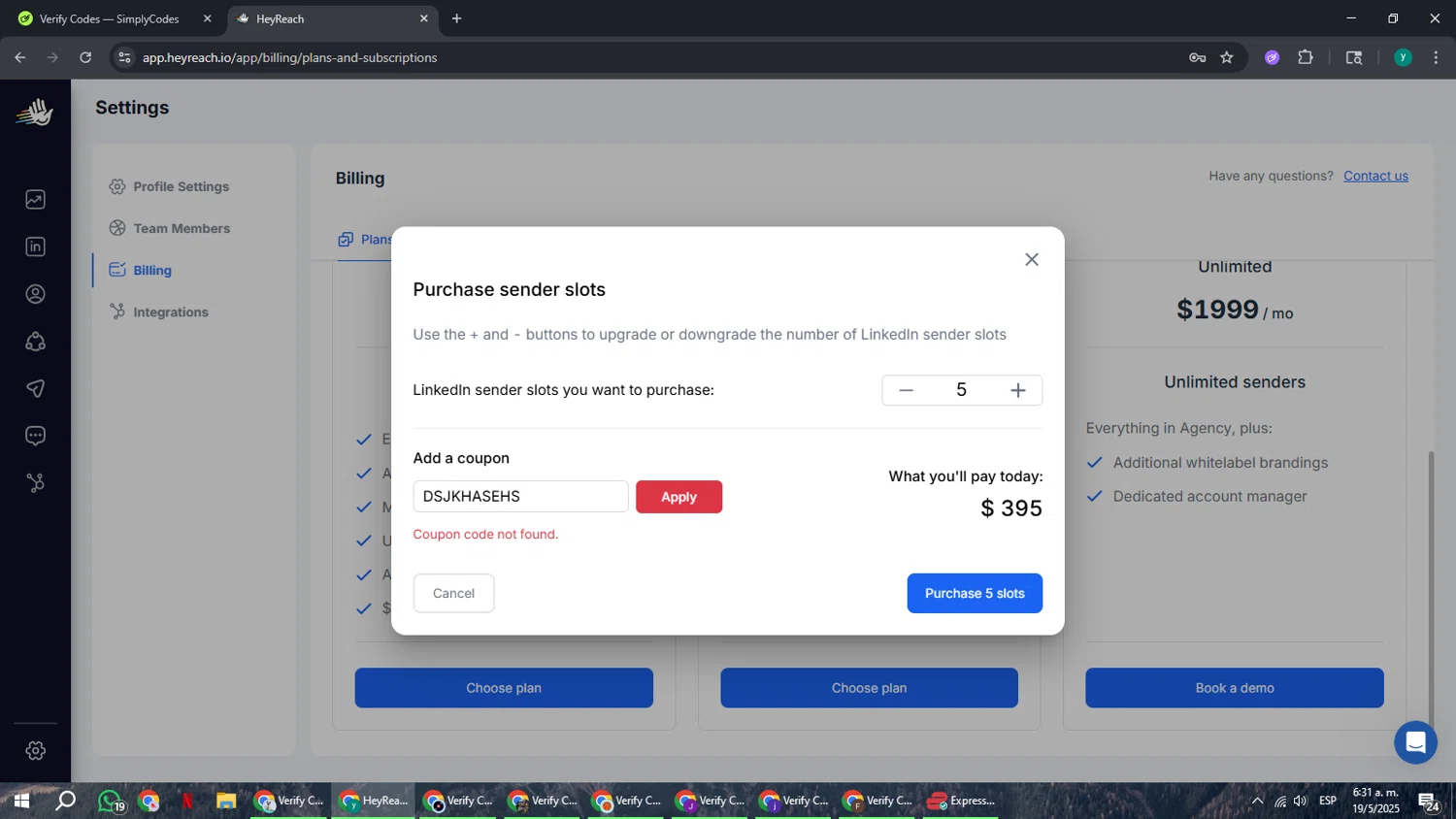Close the SimplyCodes browser tab
This screenshot has width=1456, height=819.
(x=207, y=18)
